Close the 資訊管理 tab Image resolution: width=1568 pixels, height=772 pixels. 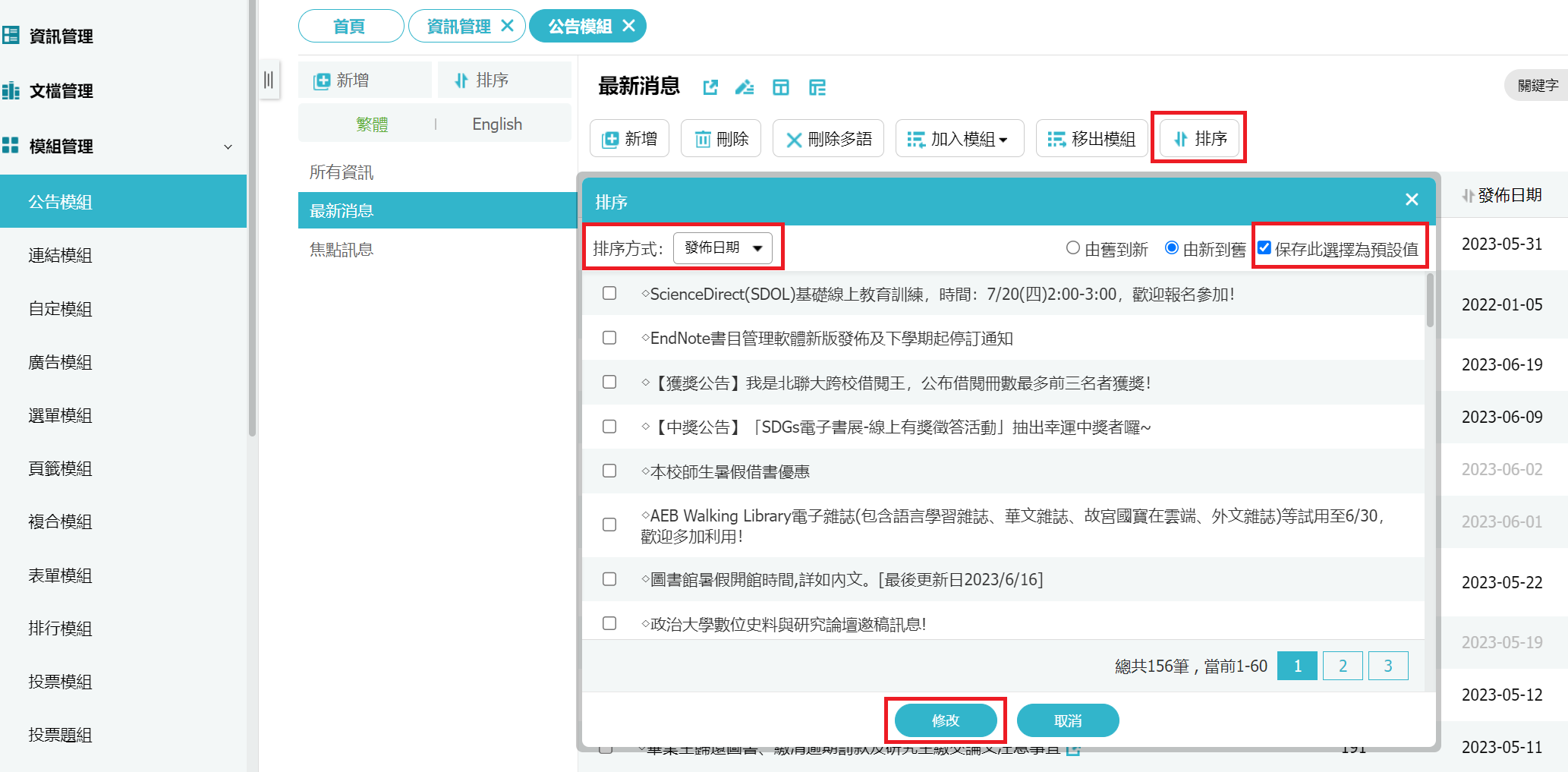point(508,26)
